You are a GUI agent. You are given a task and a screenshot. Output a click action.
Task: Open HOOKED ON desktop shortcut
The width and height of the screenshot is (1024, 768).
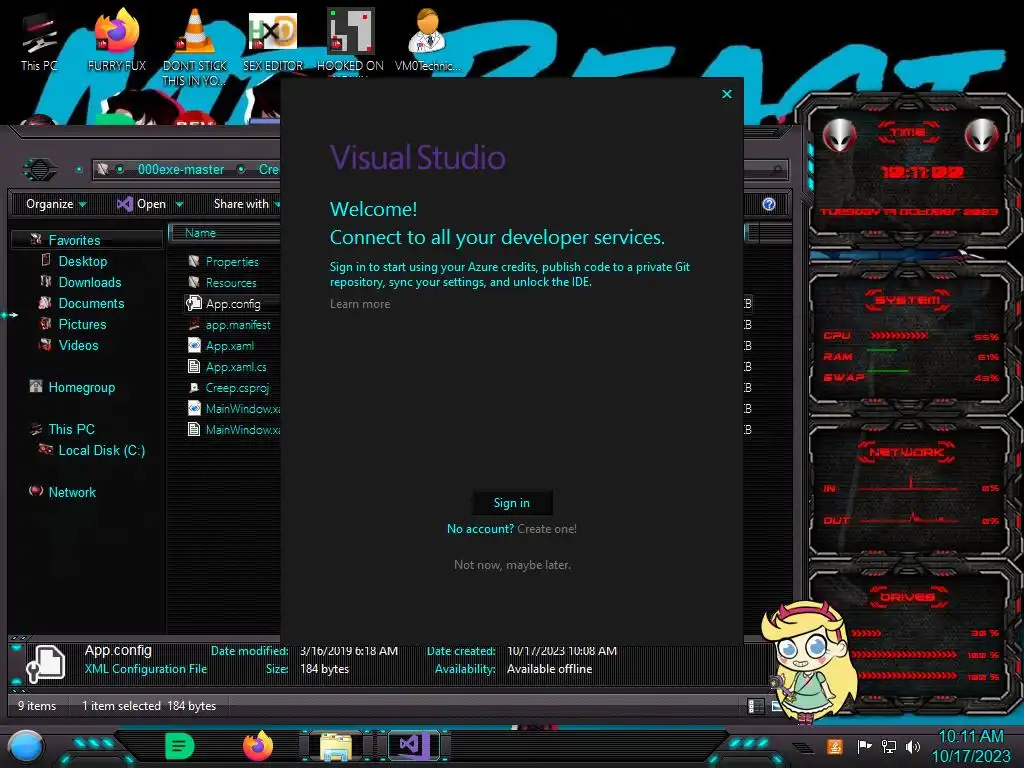[x=351, y=42]
